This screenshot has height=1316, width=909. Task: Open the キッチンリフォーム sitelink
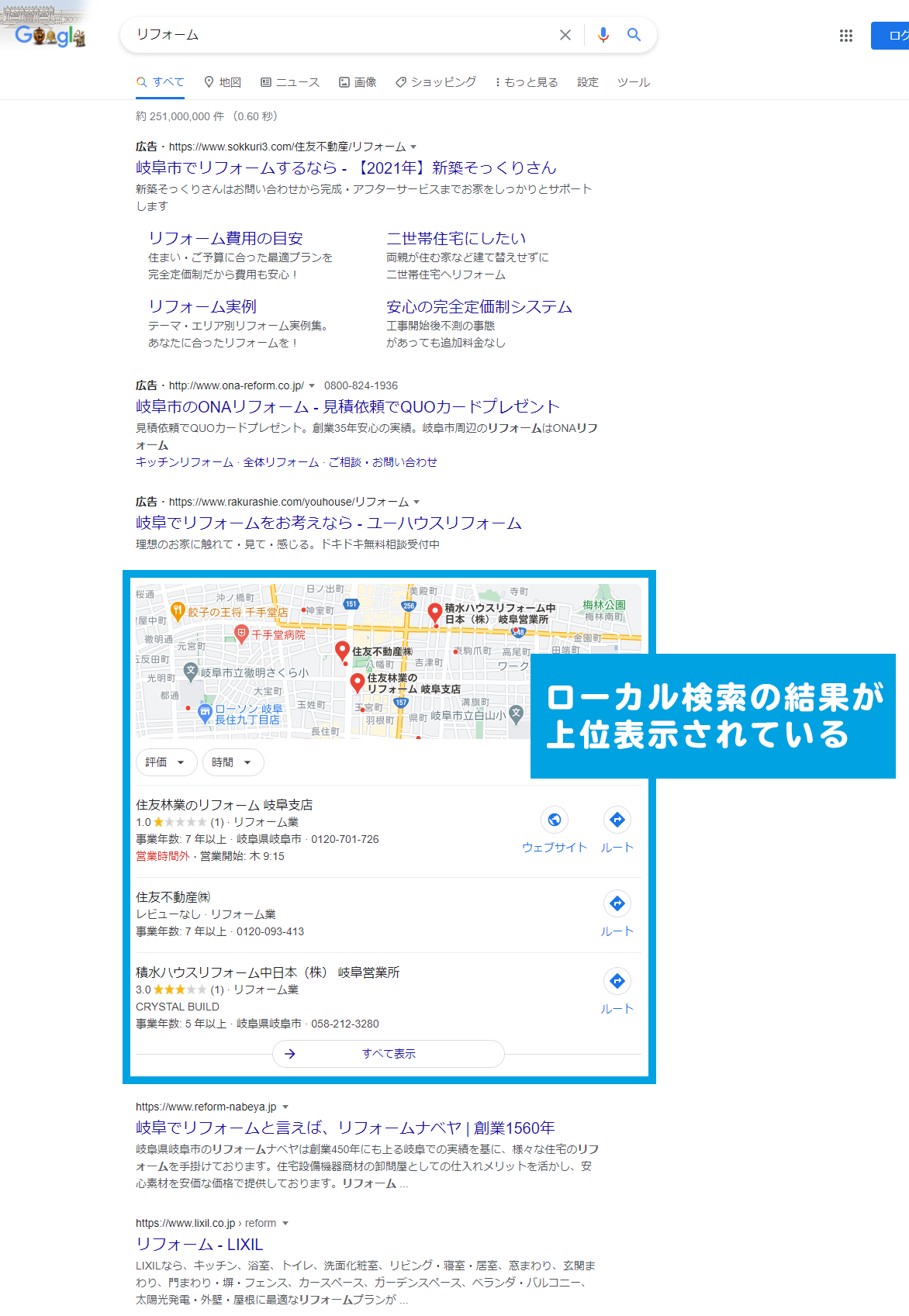coord(185,462)
